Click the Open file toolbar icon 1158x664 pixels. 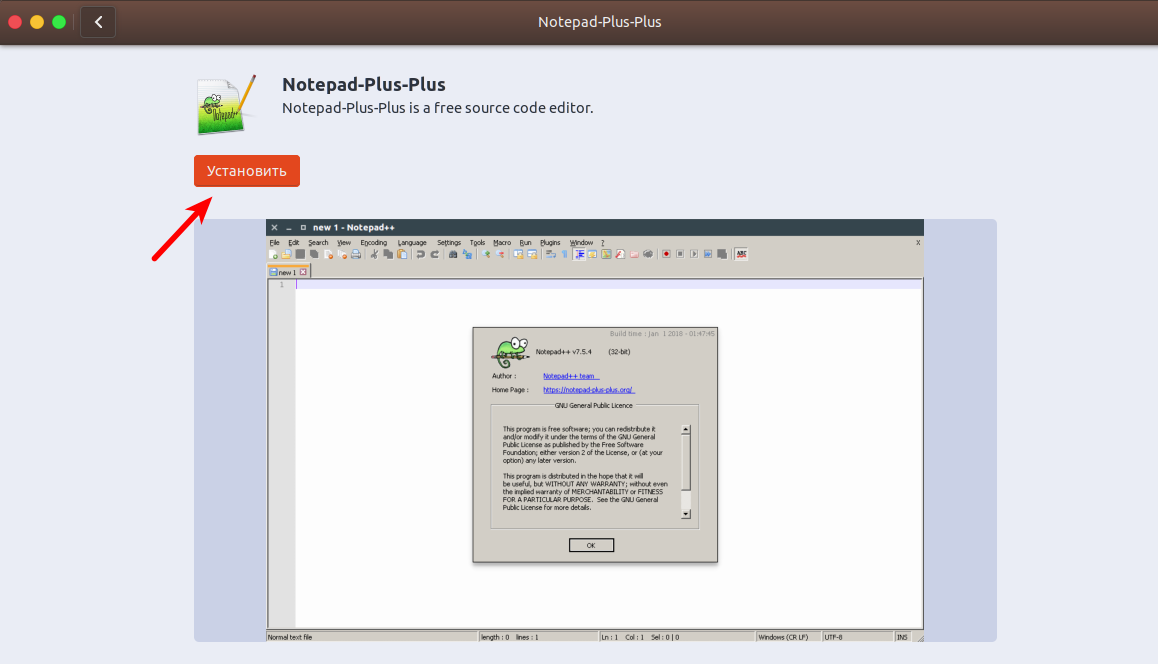click(x=288, y=254)
